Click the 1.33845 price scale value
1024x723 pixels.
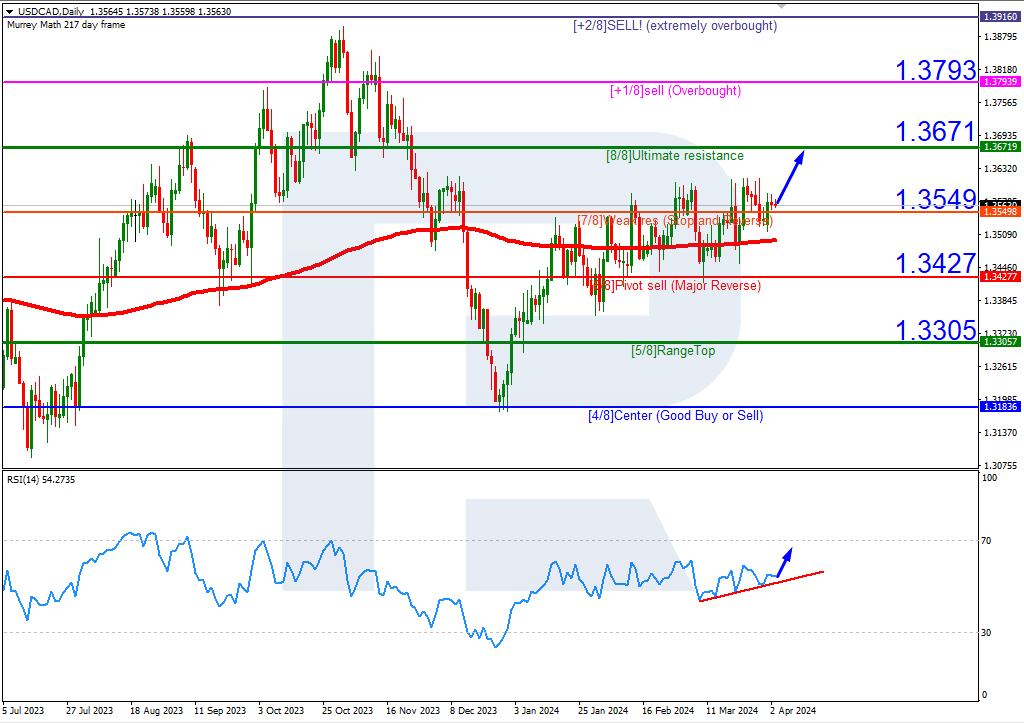click(1000, 300)
